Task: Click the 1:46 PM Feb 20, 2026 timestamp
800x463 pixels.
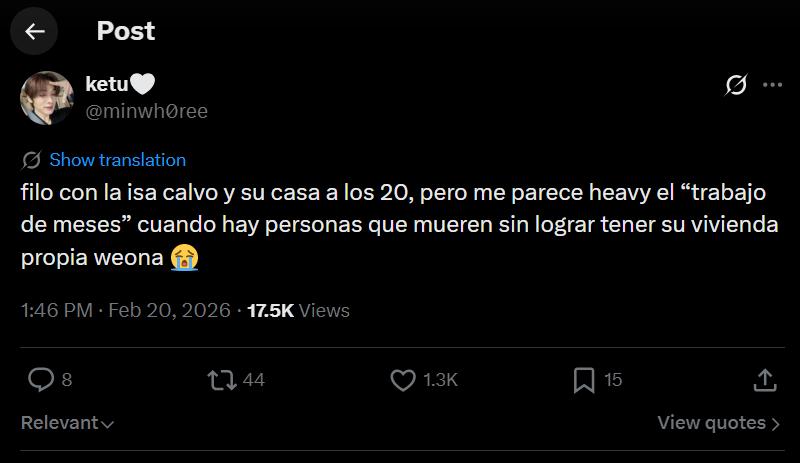Action: [126, 310]
